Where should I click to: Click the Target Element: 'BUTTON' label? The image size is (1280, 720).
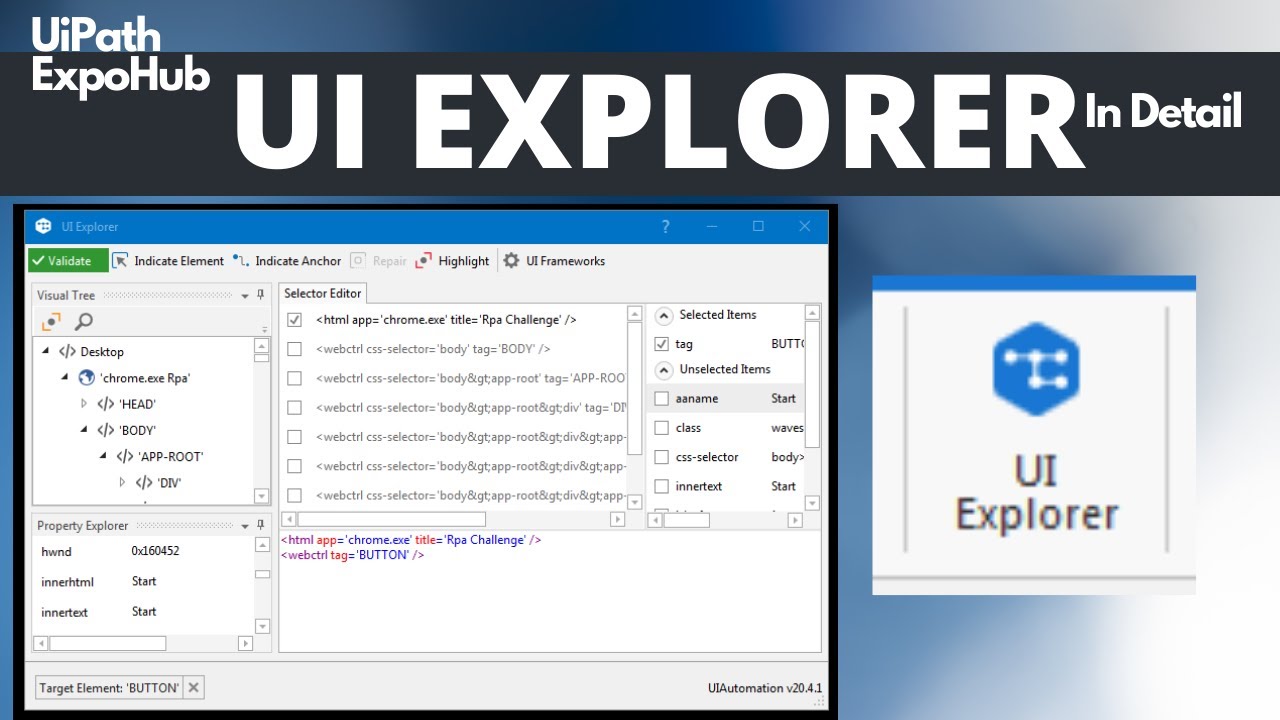[108, 688]
